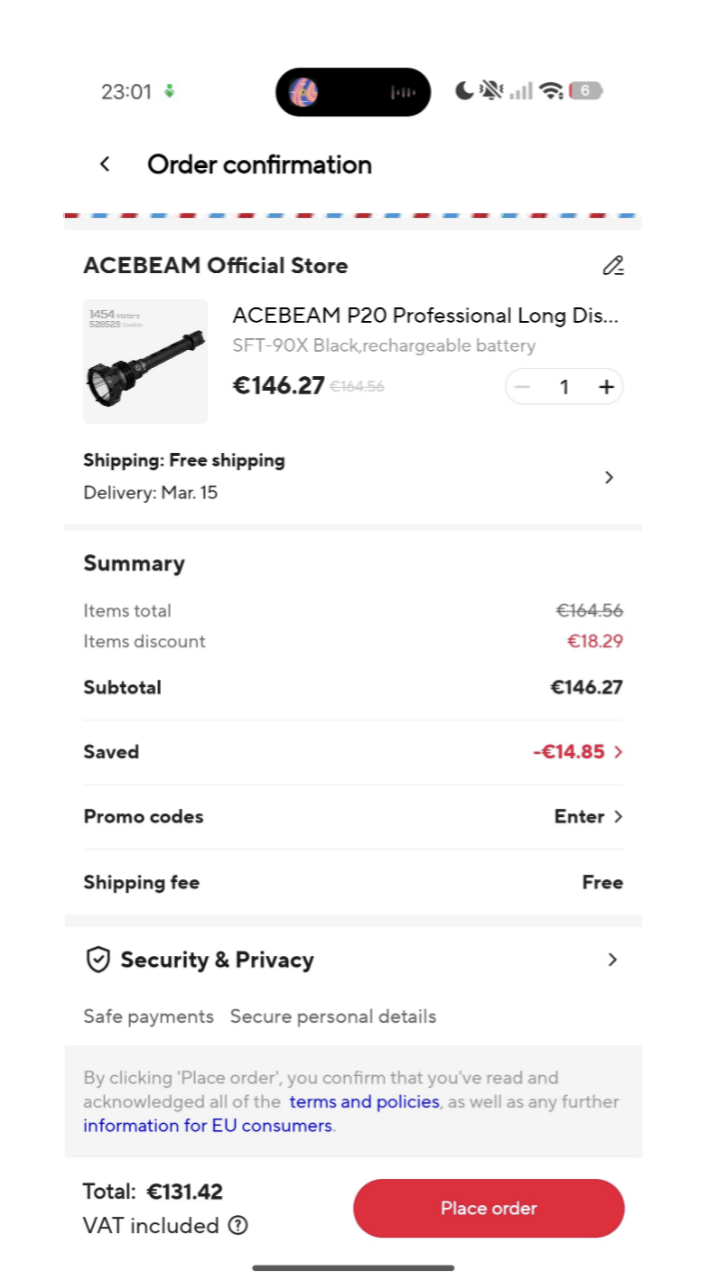The image size is (727, 1279).
Task: Tap the edit pencil icon beside ACEBEAM Official Store
Action: pyautogui.click(x=612, y=266)
